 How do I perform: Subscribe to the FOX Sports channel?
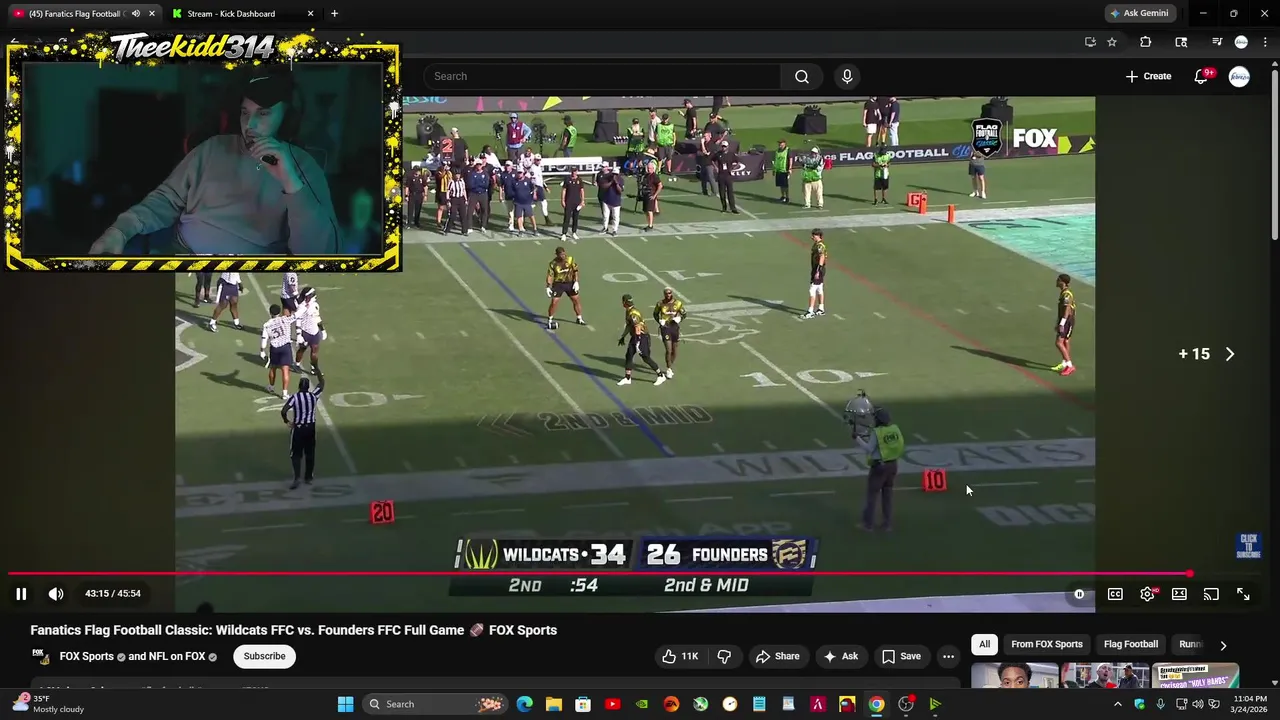[x=265, y=656]
